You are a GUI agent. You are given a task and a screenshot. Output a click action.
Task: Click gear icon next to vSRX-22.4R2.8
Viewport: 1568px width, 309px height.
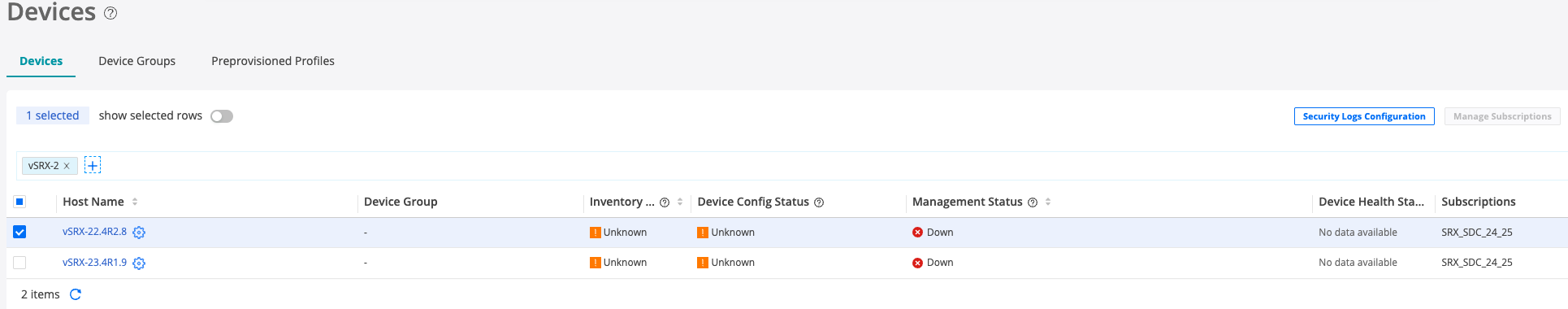point(139,233)
